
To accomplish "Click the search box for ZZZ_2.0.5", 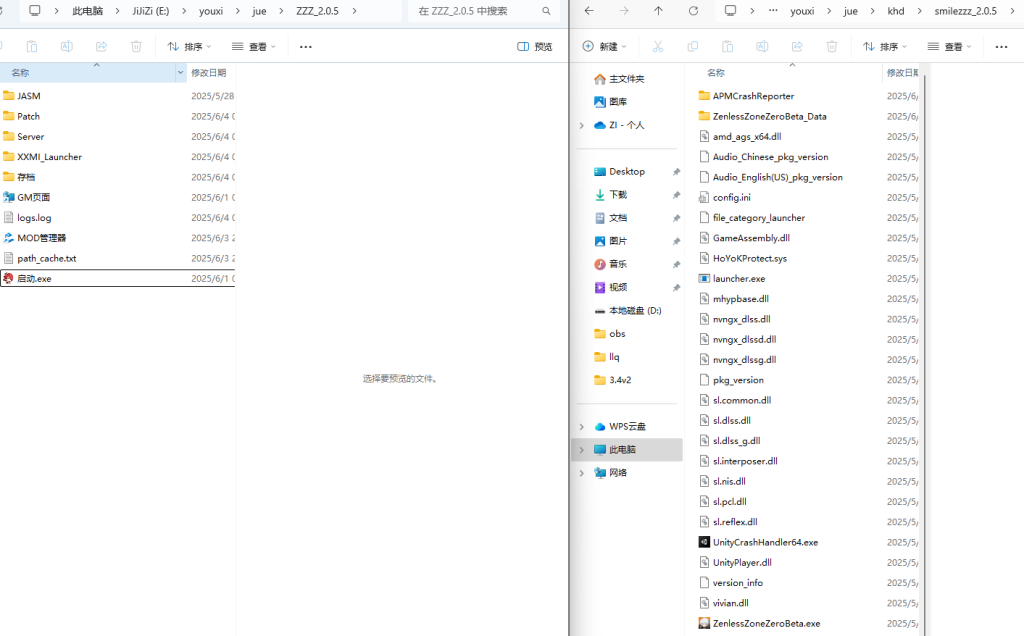I will 475,11.
